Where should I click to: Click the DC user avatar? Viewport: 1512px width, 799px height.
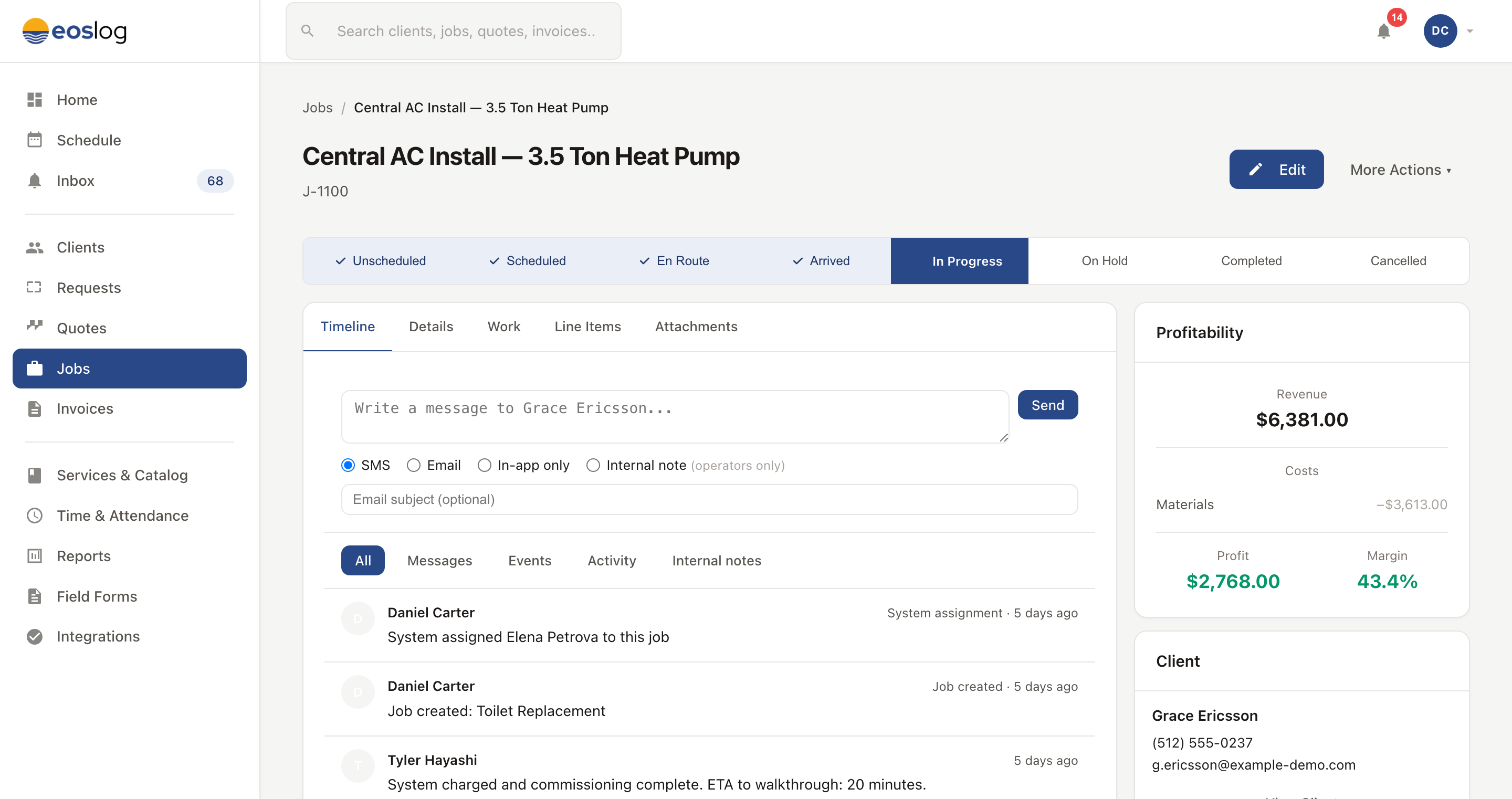1440,31
